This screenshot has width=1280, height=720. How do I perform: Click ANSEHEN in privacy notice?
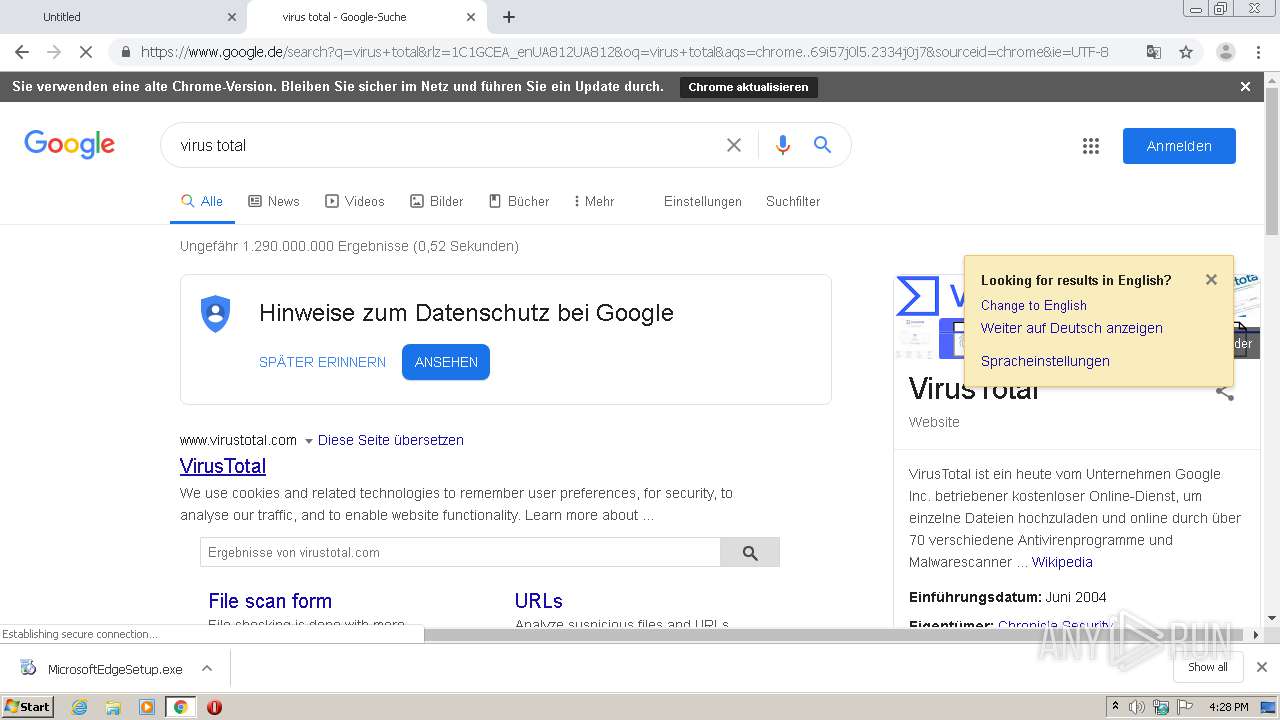click(446, 362)
